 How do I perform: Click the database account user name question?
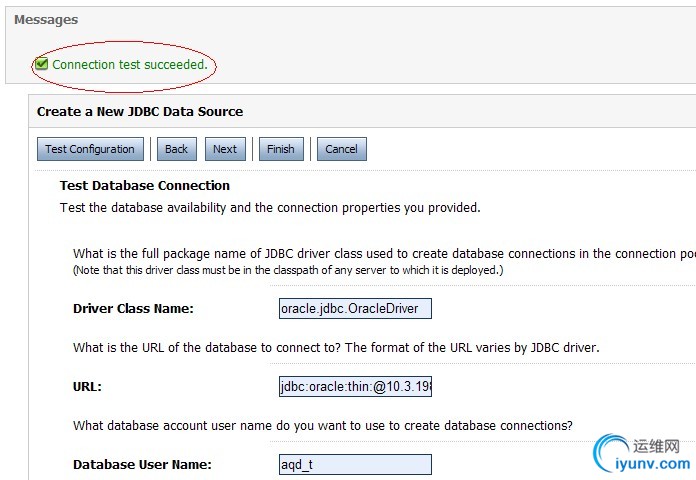point(323,425)
